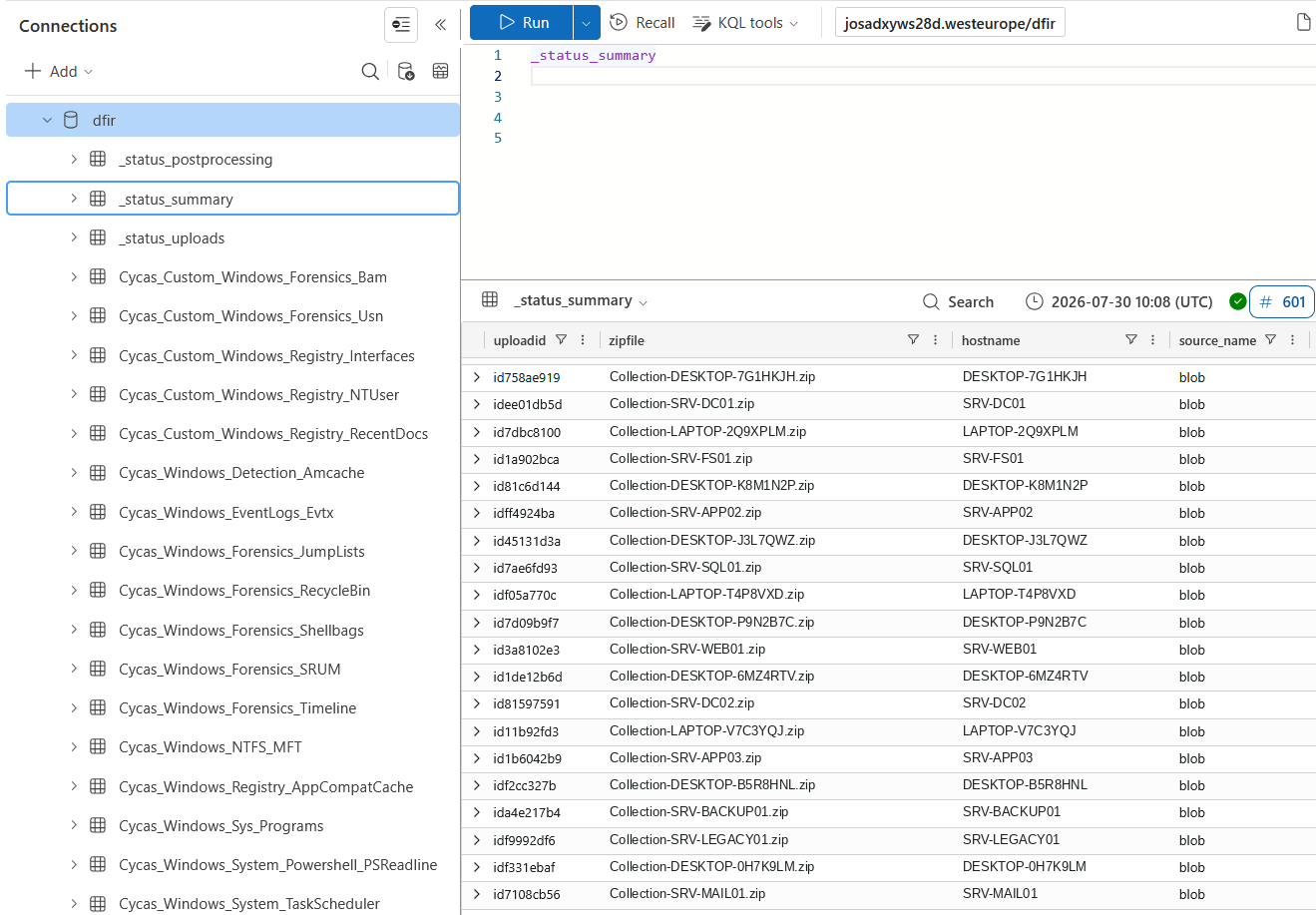Viewport: 1316px width, 915px height.
Task: Open search in Connections pane
Action: pyautogui.click(x=370, y=71)
